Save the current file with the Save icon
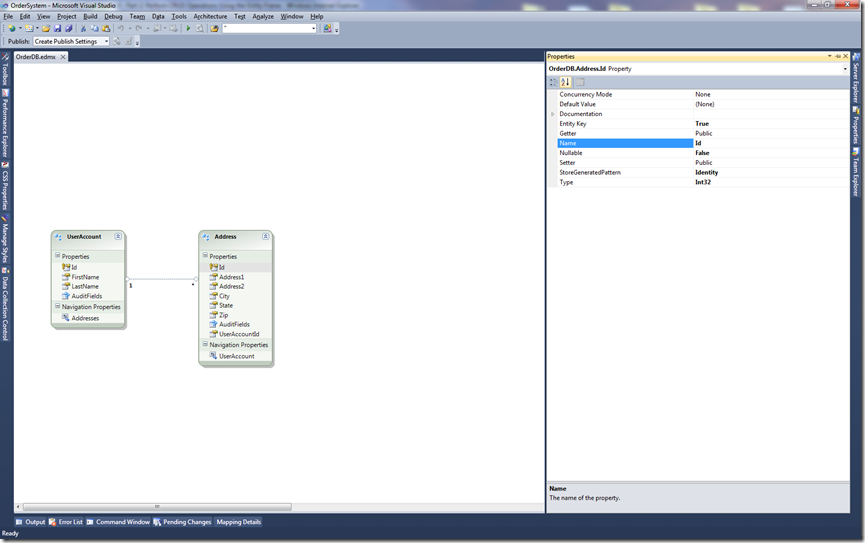The width and height of the screenshot is (865, 543). tap(57, 28)
